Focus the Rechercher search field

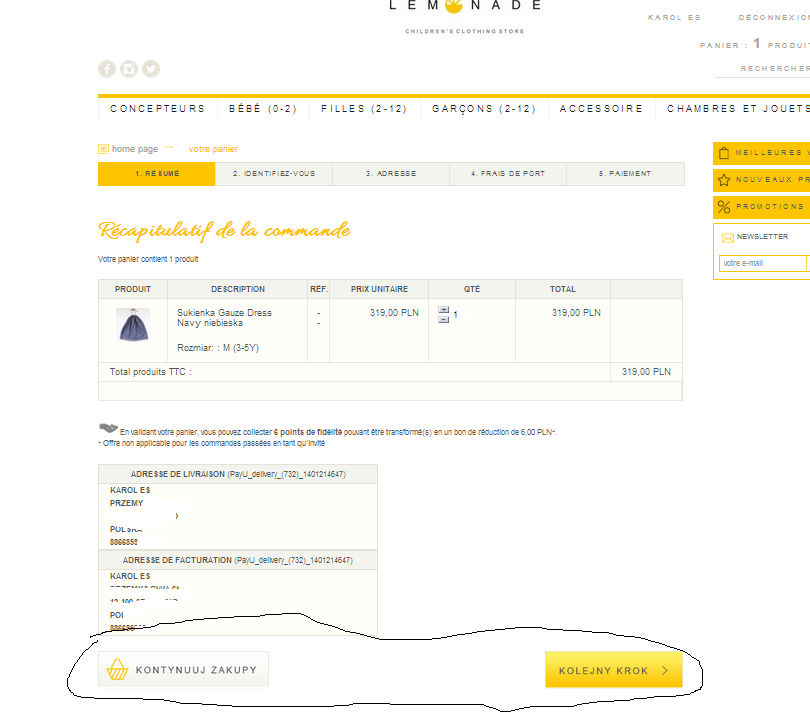point(762,69)
